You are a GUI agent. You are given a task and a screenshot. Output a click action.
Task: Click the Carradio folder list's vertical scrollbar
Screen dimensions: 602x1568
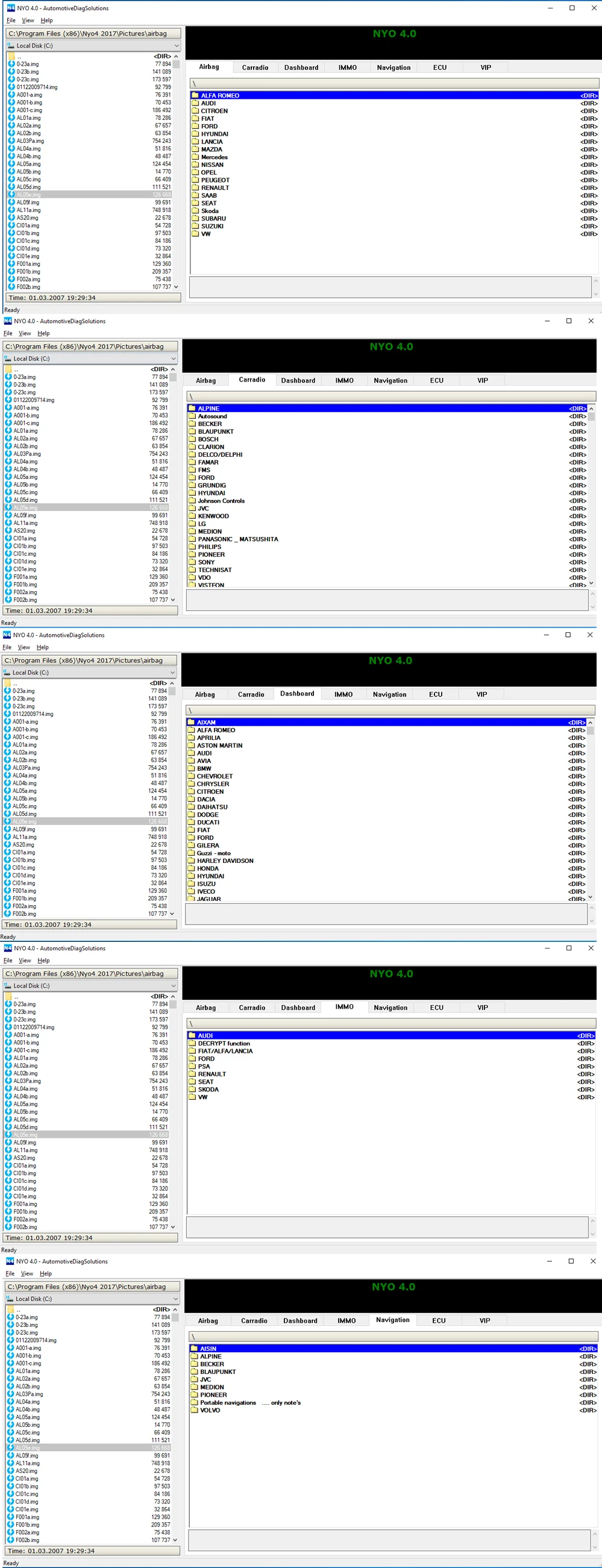[x=592, y=495]
